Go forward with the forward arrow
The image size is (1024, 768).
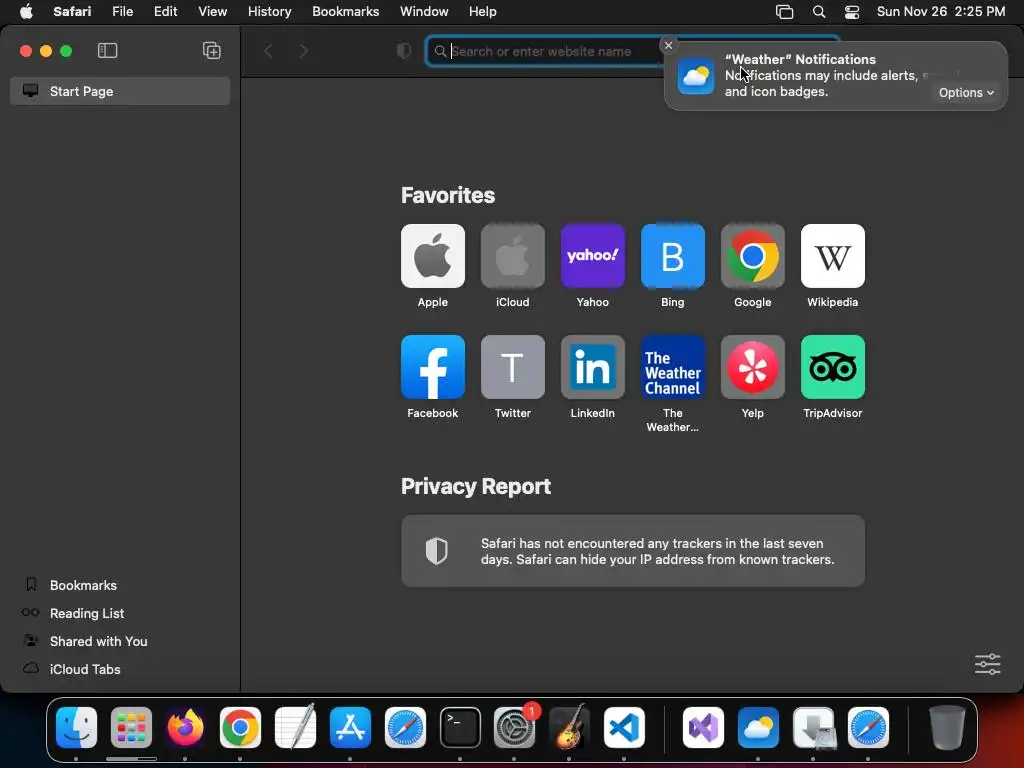tap(304, 51)
